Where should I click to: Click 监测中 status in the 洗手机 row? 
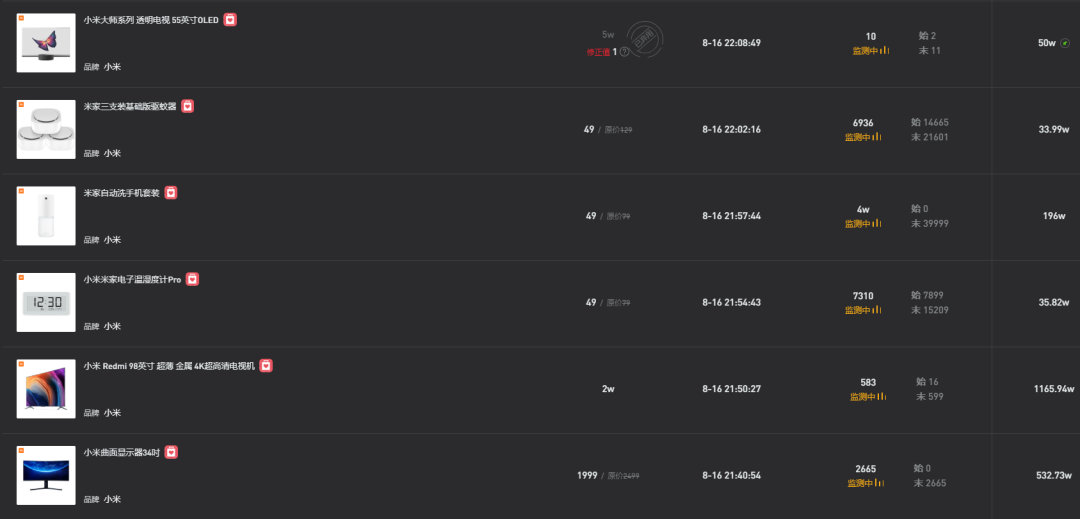tap(858, 224)
